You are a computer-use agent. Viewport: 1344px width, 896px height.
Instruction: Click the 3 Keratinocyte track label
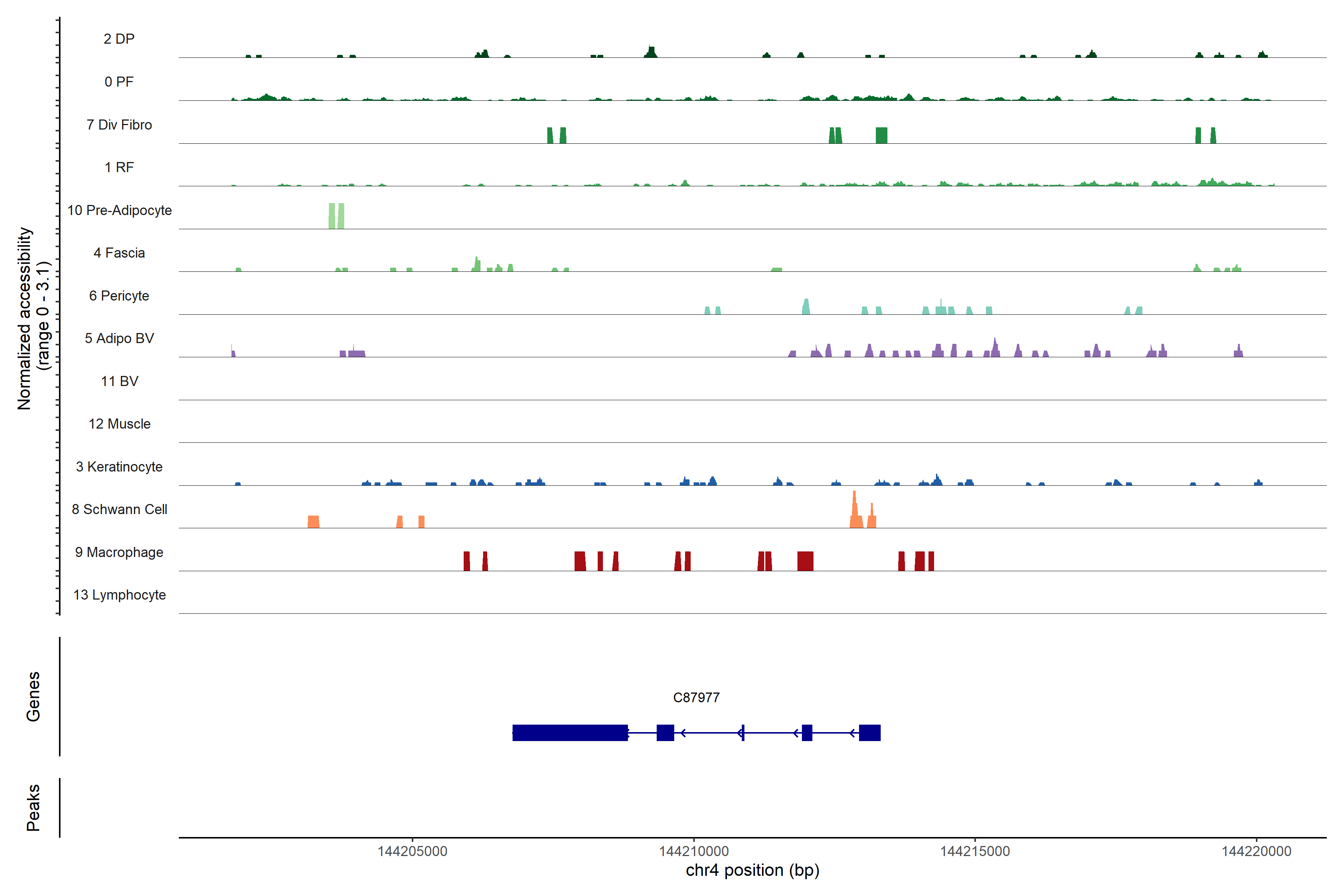point(119,467)
